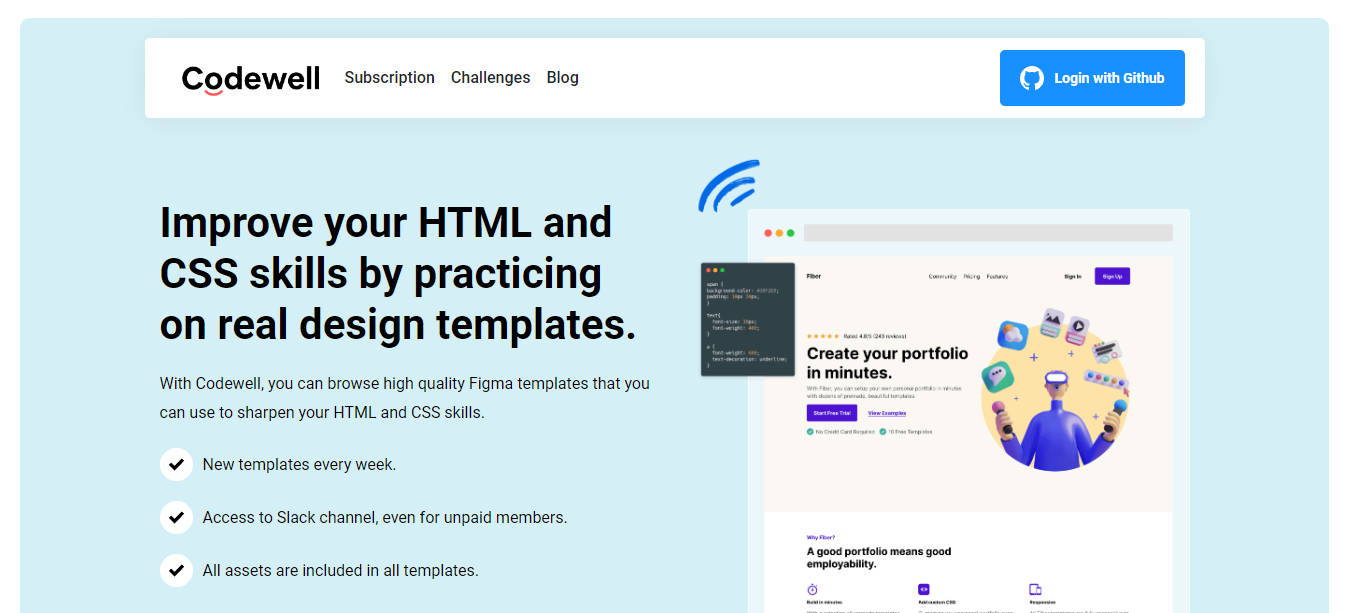Click the stopwatch icon above "Build in minutes"

click(x=812, y=589)
